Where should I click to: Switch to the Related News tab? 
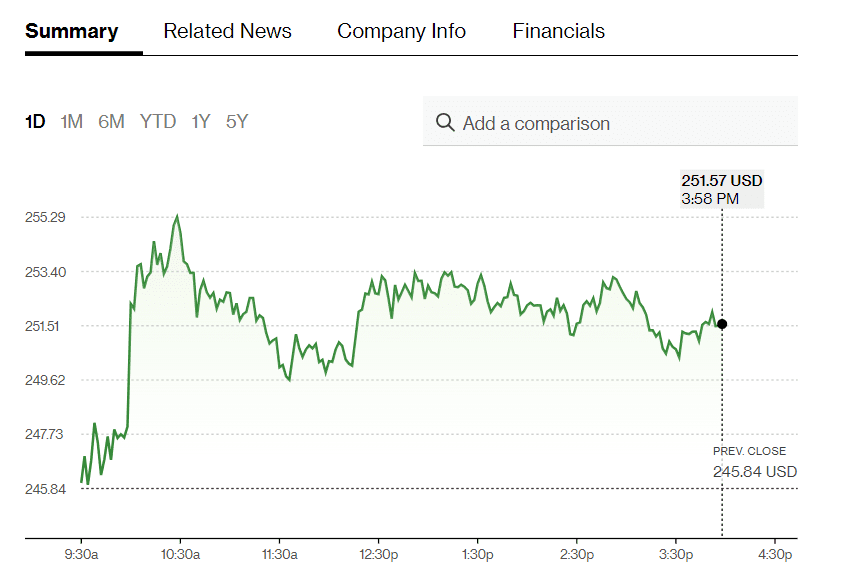[227, 31]
